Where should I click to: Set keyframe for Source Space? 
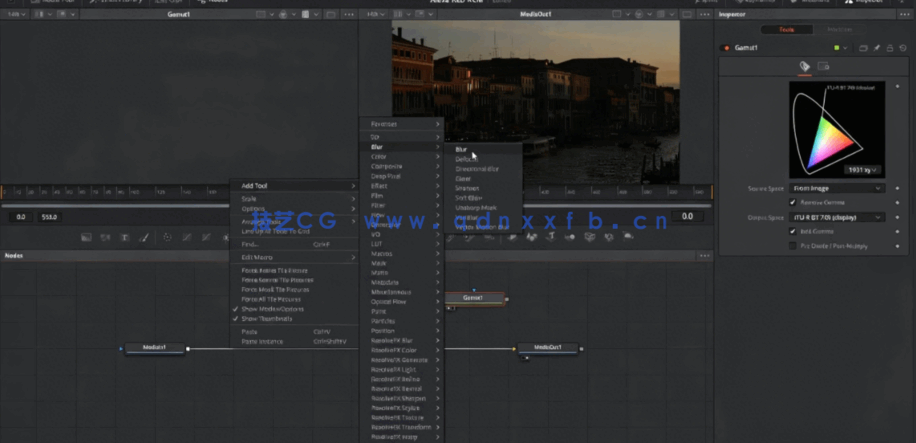point(897,188)
